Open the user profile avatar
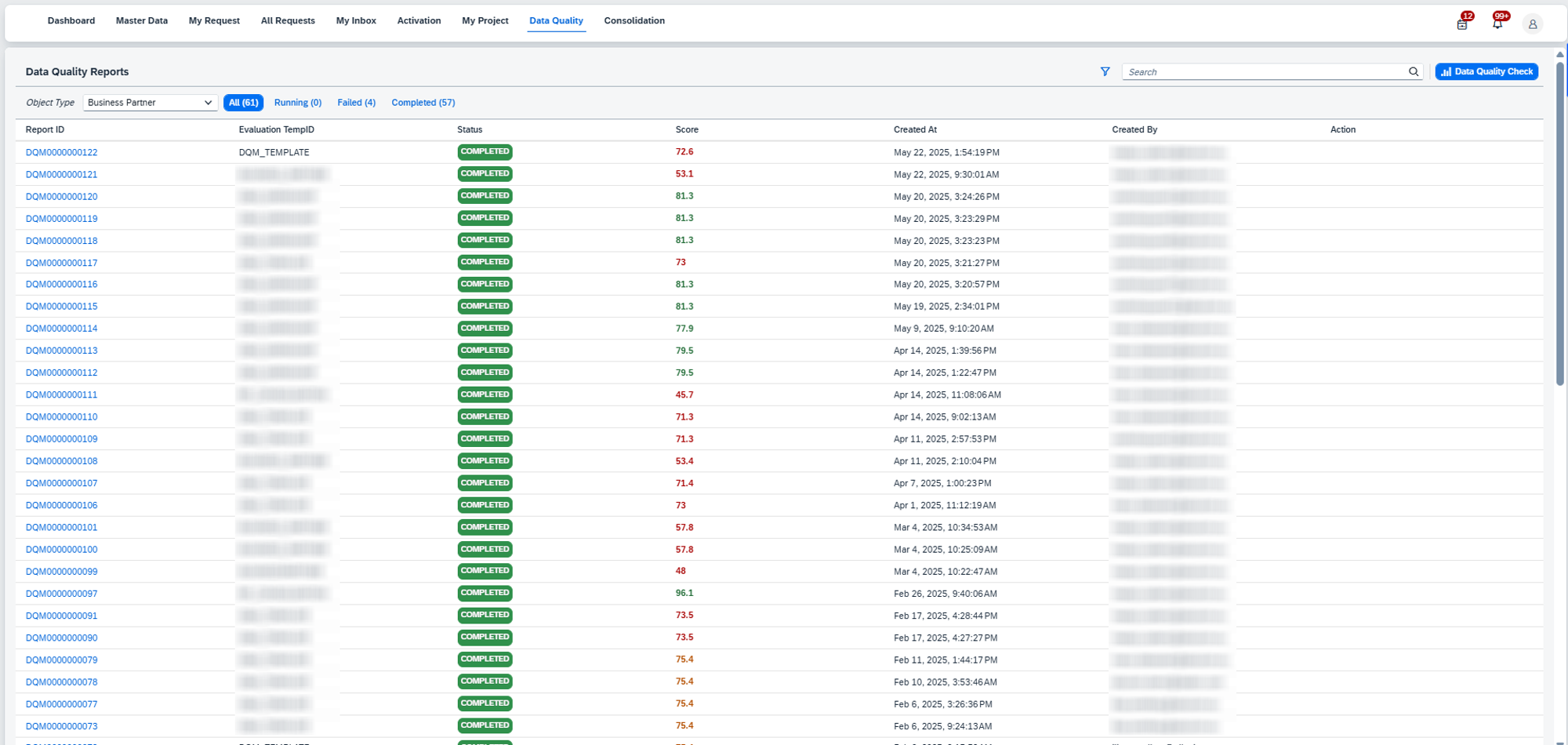The height and width of the screenshot is (745, 1568). tap(1533, 24)
